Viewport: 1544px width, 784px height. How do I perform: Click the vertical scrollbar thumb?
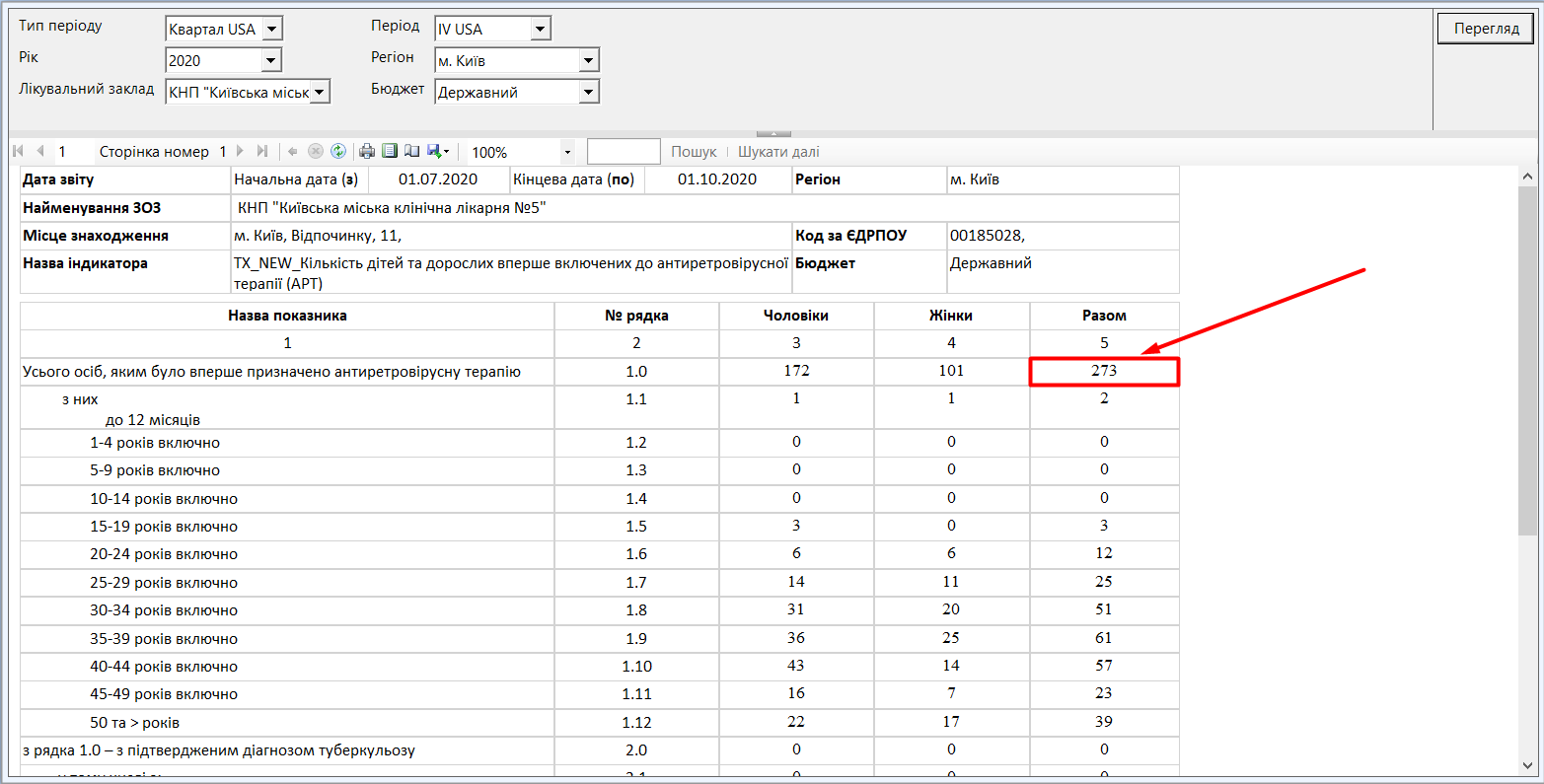coord(1528,360)
